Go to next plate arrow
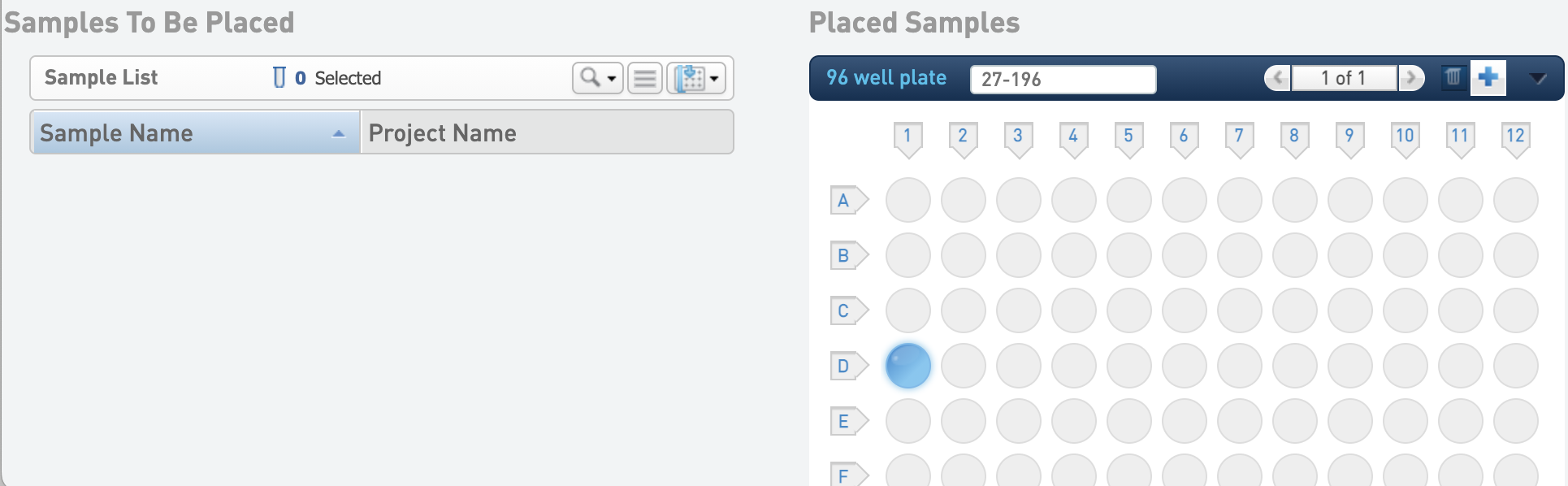The width and height of the screenshot is (1568, 486). [1411, 78]
